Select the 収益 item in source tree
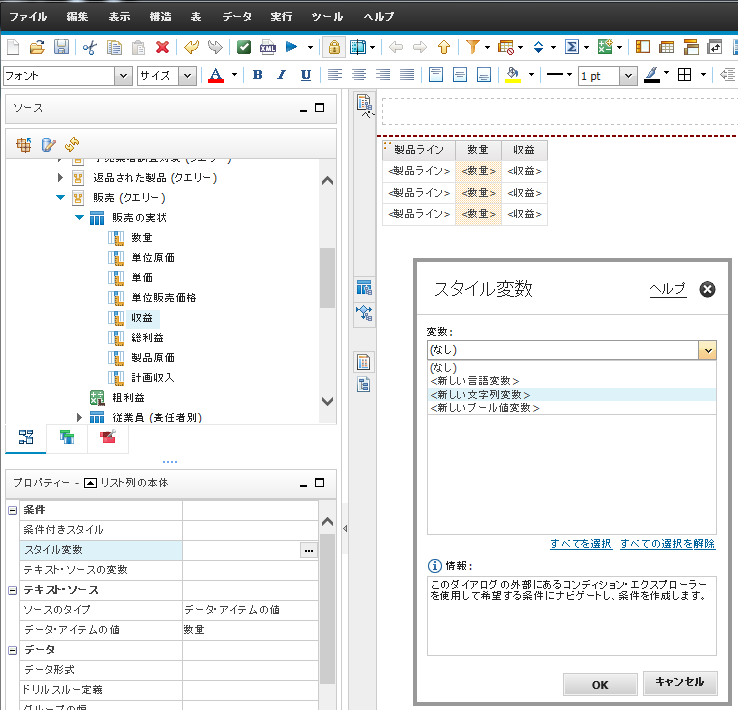The image size is (738, 710). pos(142,318)
